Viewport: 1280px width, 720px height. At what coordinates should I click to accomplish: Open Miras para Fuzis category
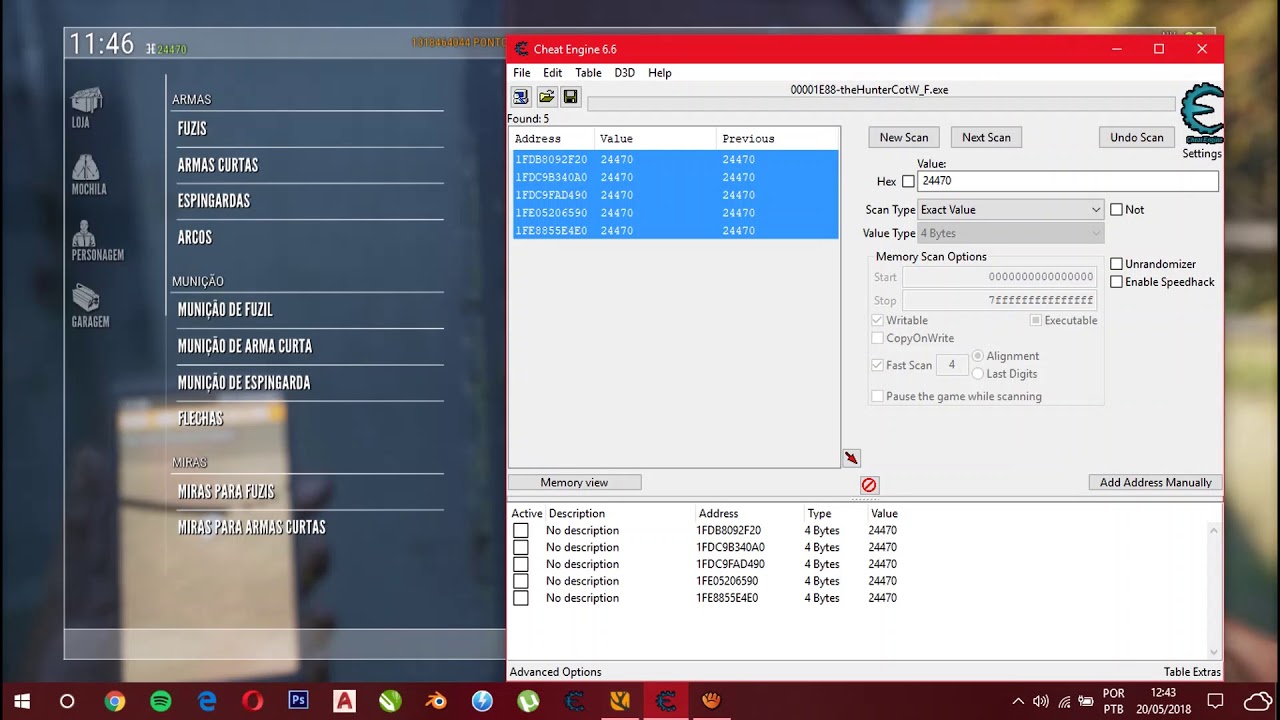point(226,492)
